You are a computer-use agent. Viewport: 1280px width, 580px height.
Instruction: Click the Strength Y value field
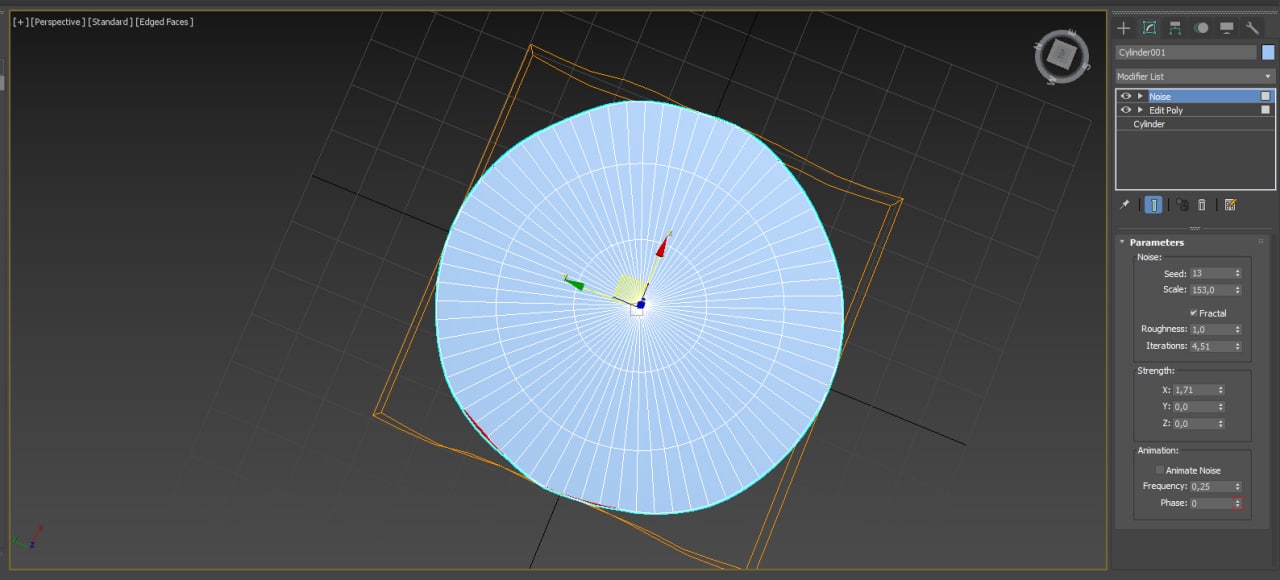pyautogui.click(x=1194, y=407)
